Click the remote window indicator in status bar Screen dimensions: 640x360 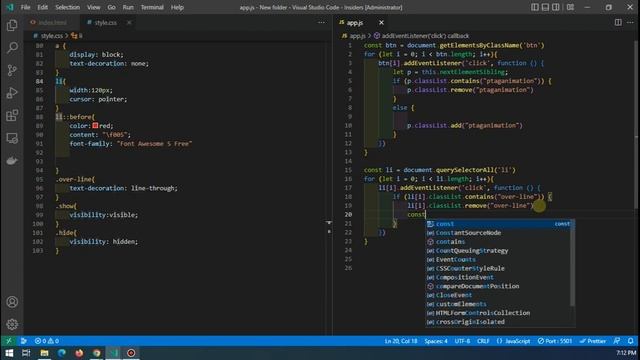pyautogui.click(x=9, y=341)
